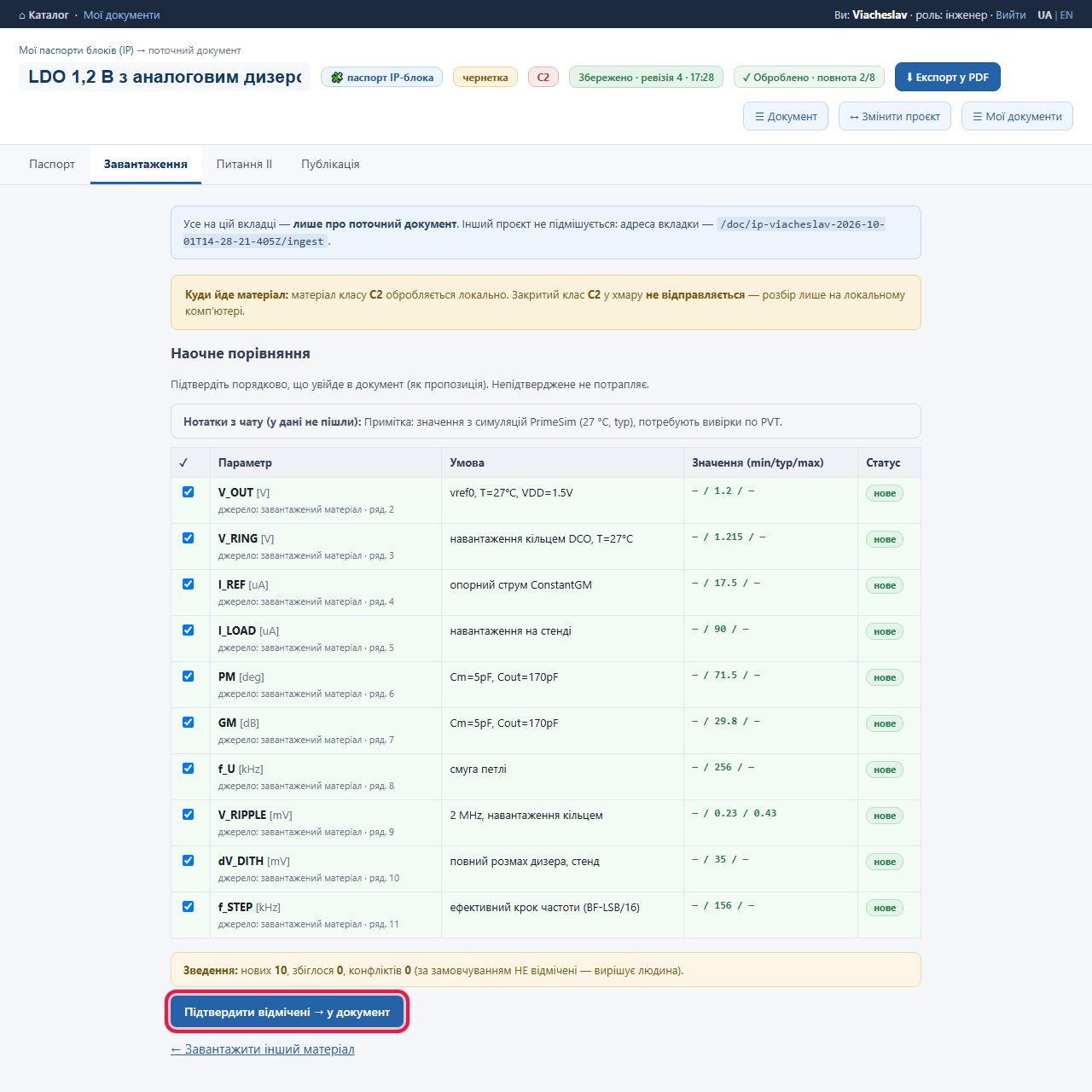
Task: Click the паспорт IP-блока badge
Action: pos(381,77)
